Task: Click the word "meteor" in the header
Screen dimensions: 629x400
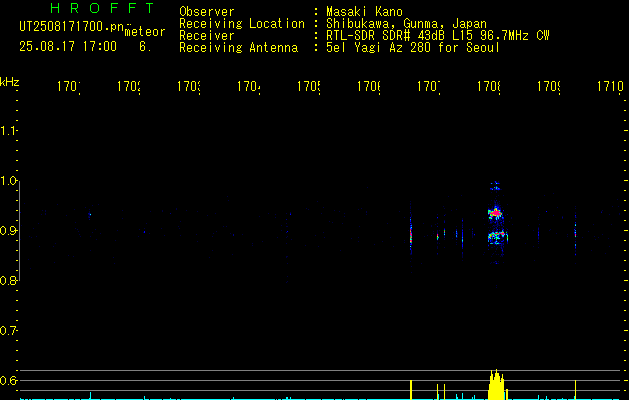Action: (145, 32)
